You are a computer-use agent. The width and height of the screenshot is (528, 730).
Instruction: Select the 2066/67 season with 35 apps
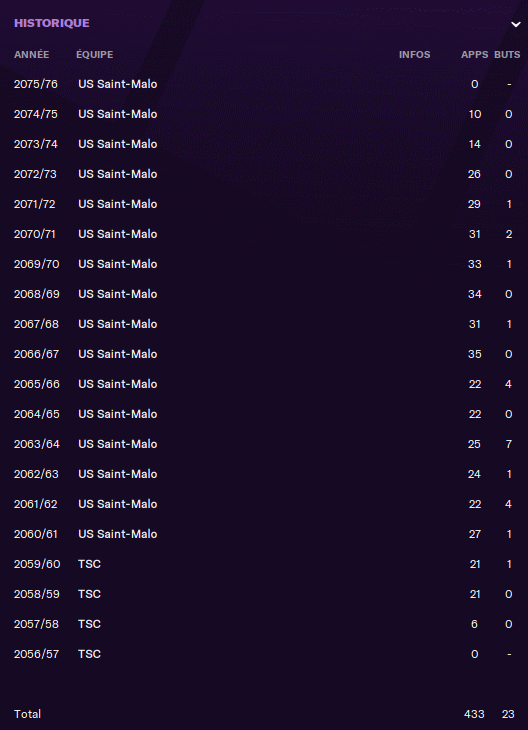264,354
